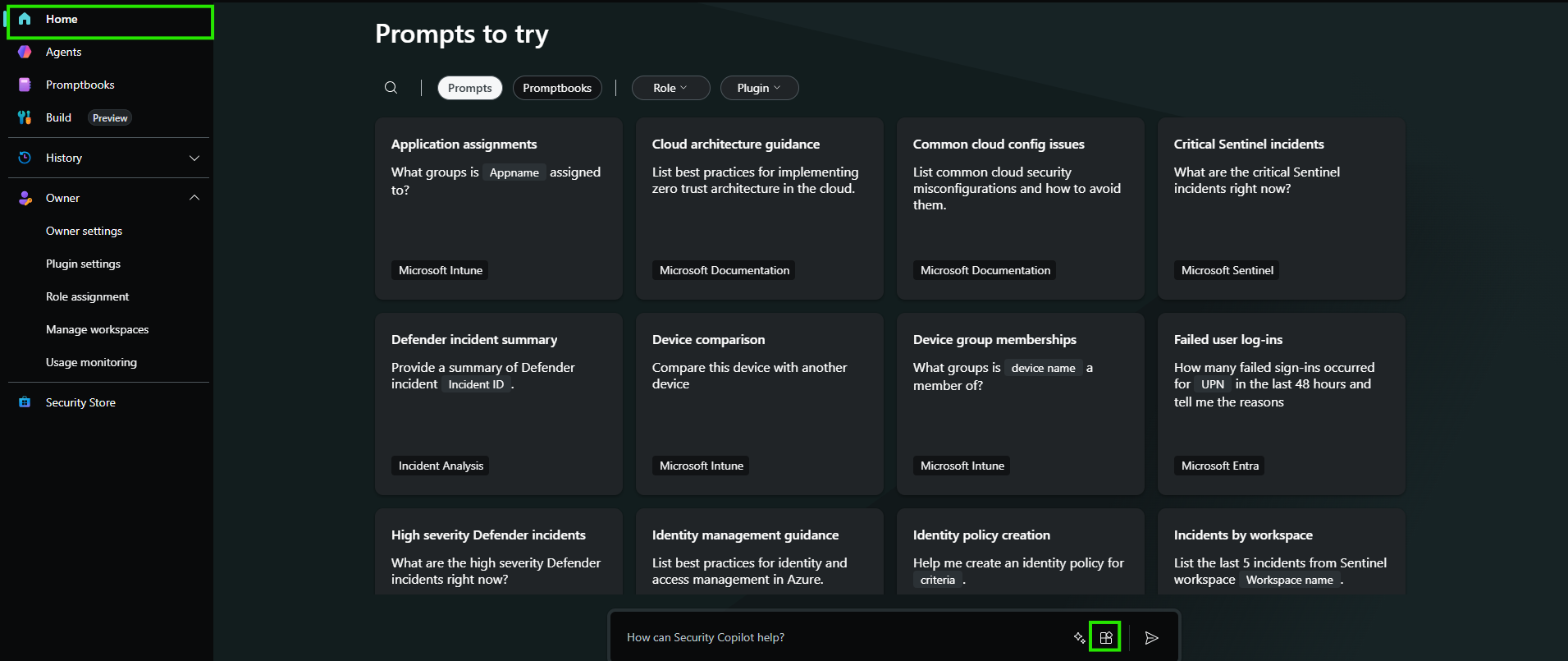This screenshot has height=661, width=1568.
Task: Click the Microsoft Sentinel tag
Action: click(x=1227, y=270)
